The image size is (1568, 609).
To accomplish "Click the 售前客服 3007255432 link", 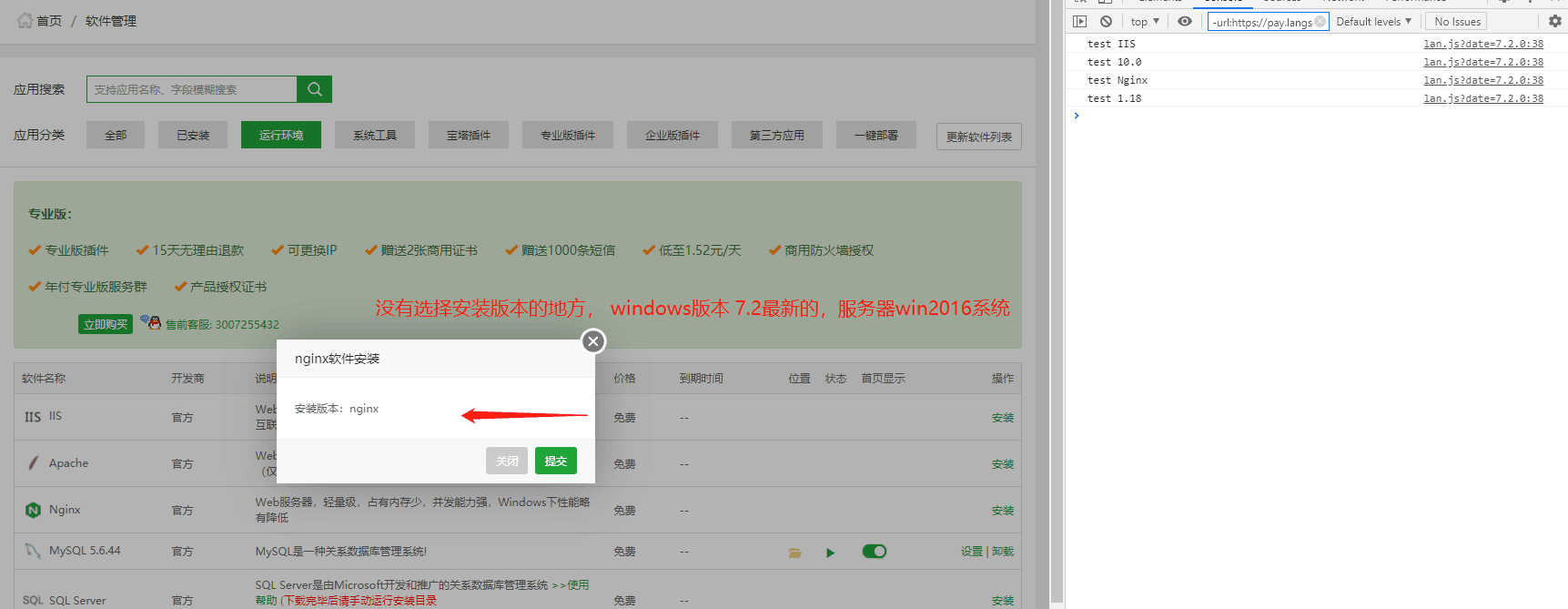I will (222, 324).
